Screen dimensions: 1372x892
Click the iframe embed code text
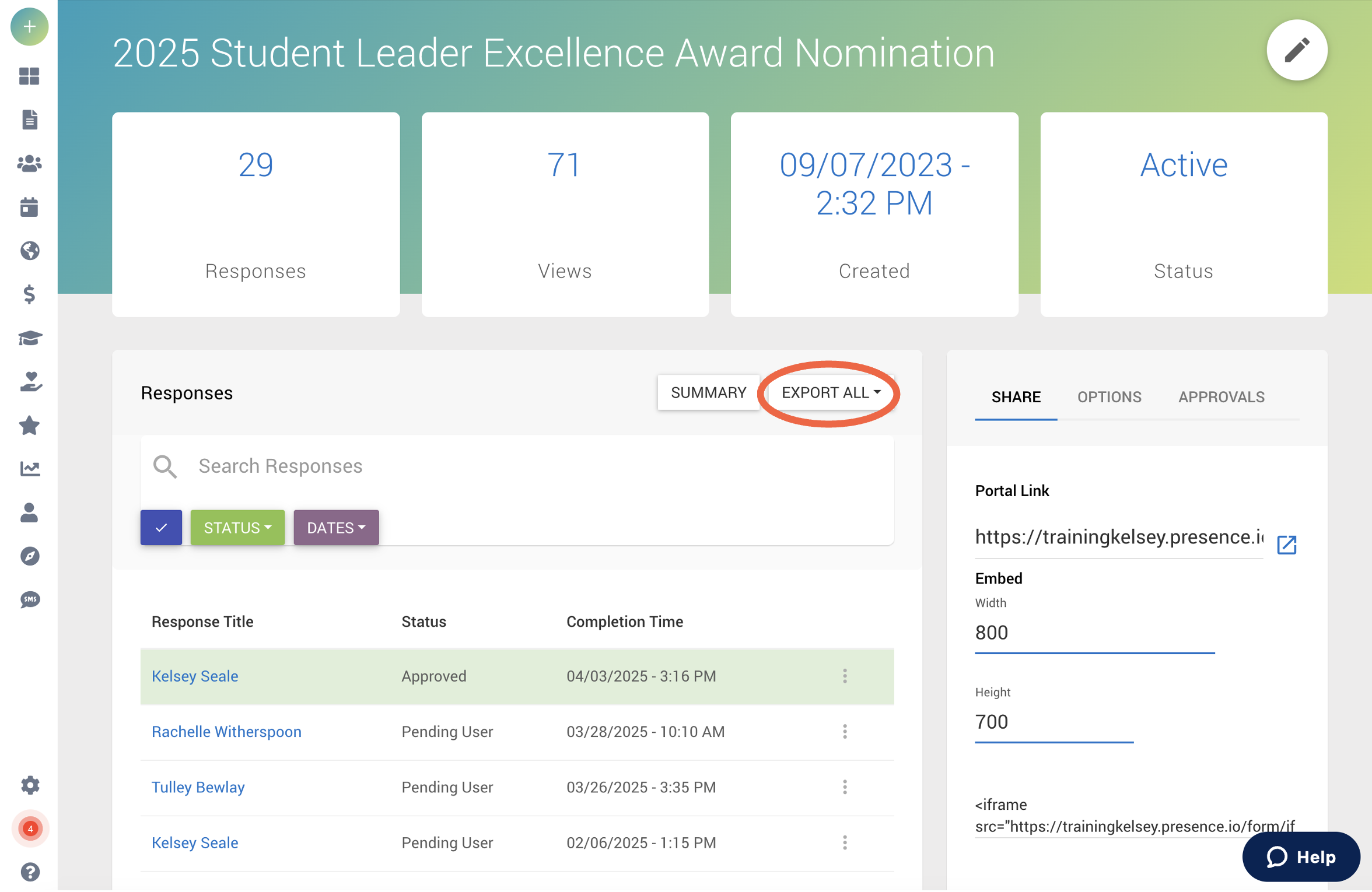[1135, 816]
